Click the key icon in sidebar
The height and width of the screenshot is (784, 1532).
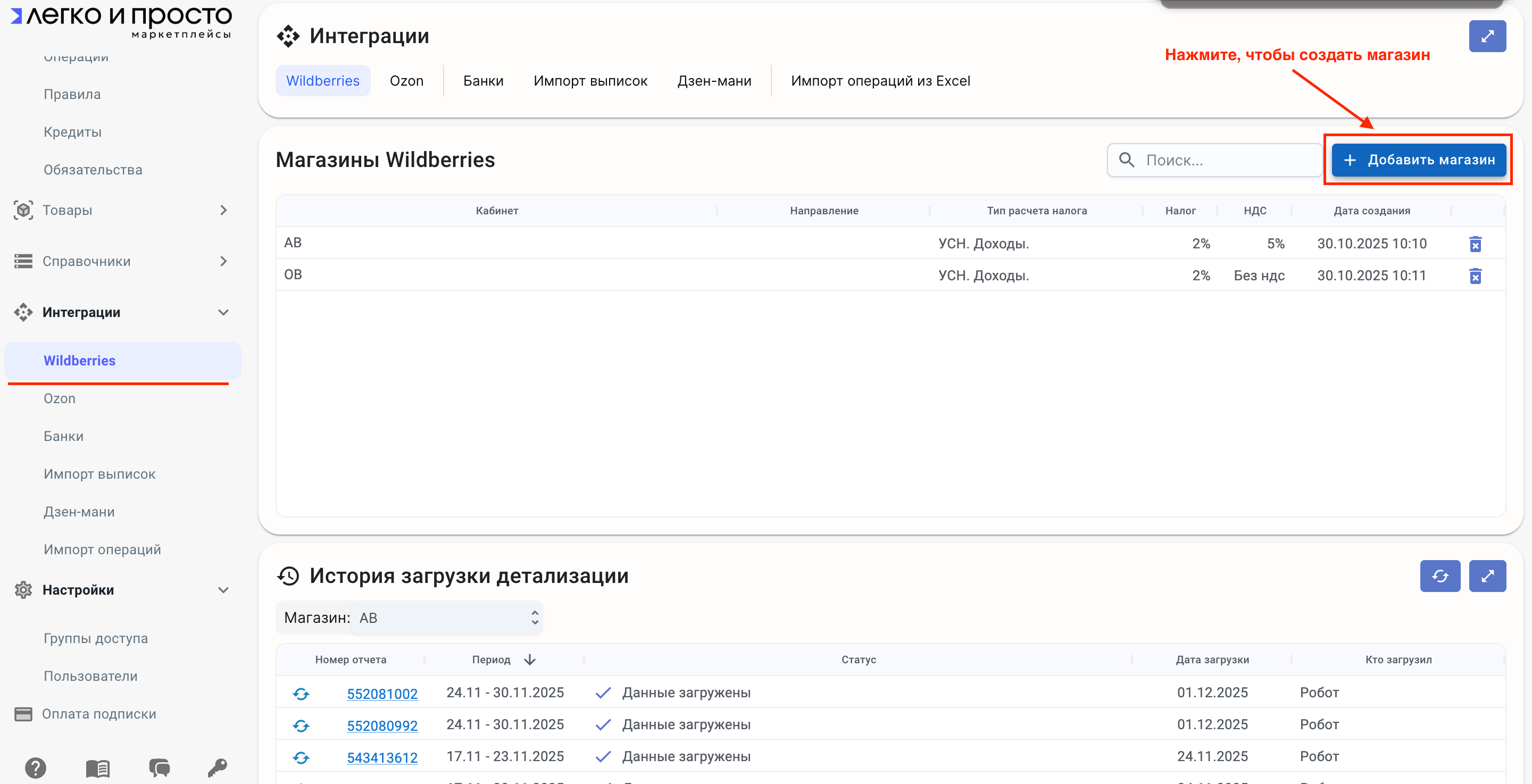pyautogui.click(x=217, y=768)
